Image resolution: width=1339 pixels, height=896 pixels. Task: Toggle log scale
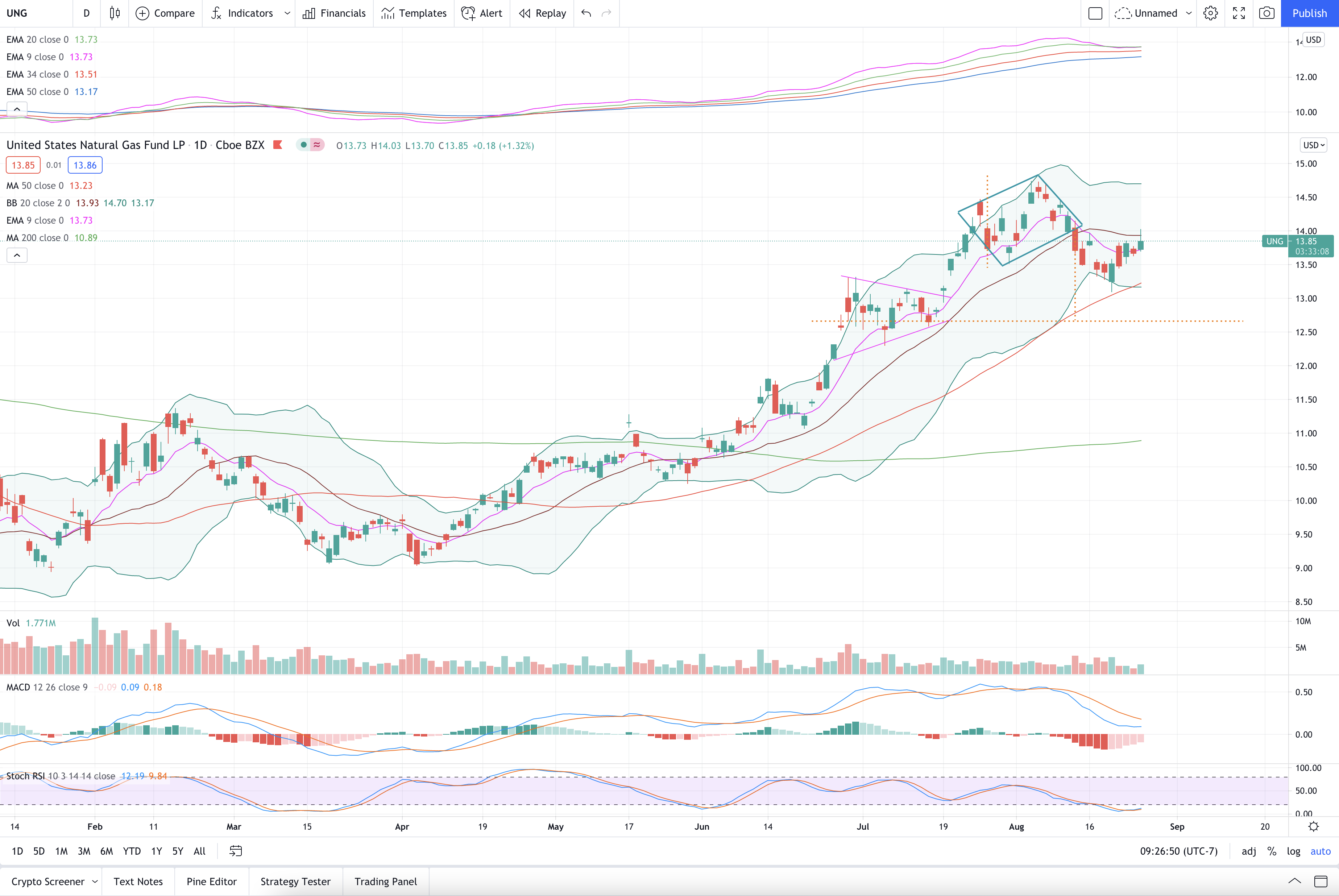click(x=1293, y=851)
